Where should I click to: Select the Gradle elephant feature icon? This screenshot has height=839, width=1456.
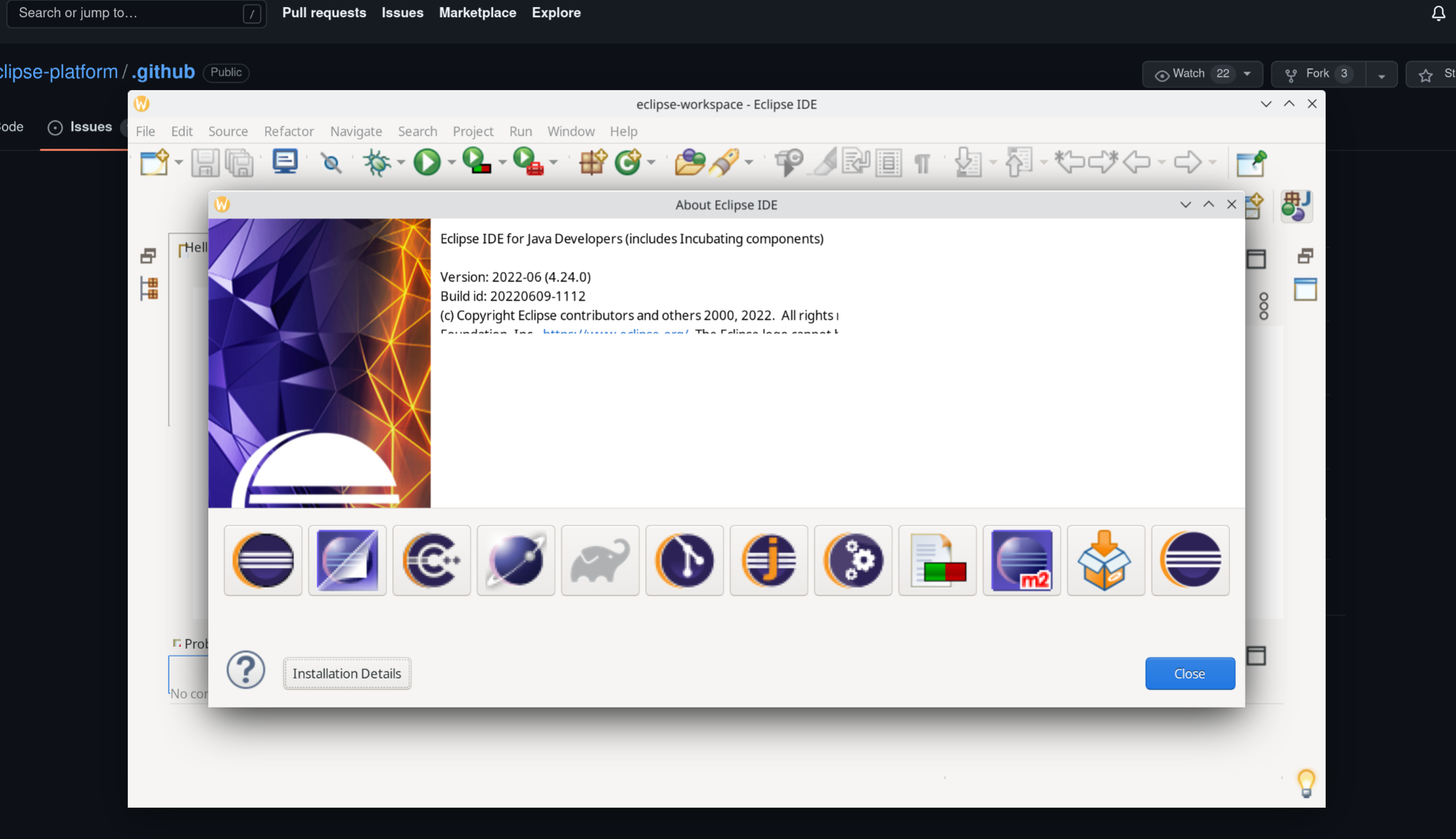tap(600, 561)
